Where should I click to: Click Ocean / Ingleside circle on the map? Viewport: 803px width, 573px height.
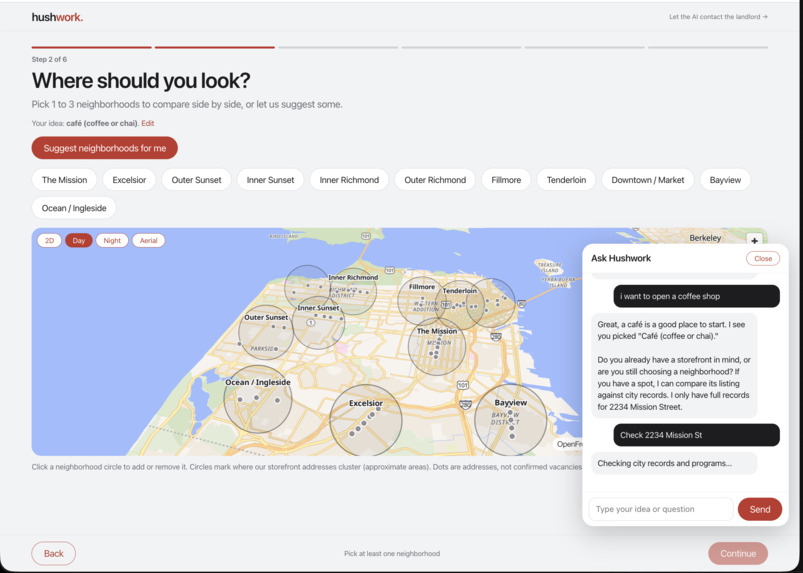pos(258,399)
